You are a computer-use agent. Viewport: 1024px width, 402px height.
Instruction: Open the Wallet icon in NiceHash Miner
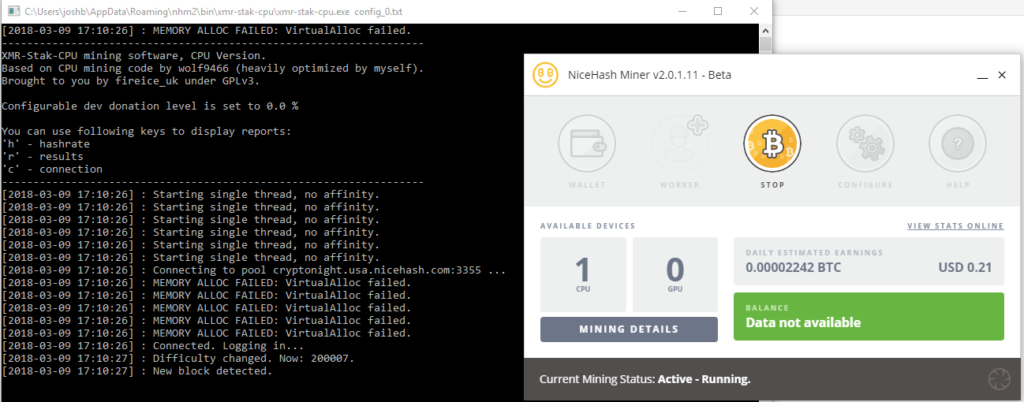[x=586, y=144]
